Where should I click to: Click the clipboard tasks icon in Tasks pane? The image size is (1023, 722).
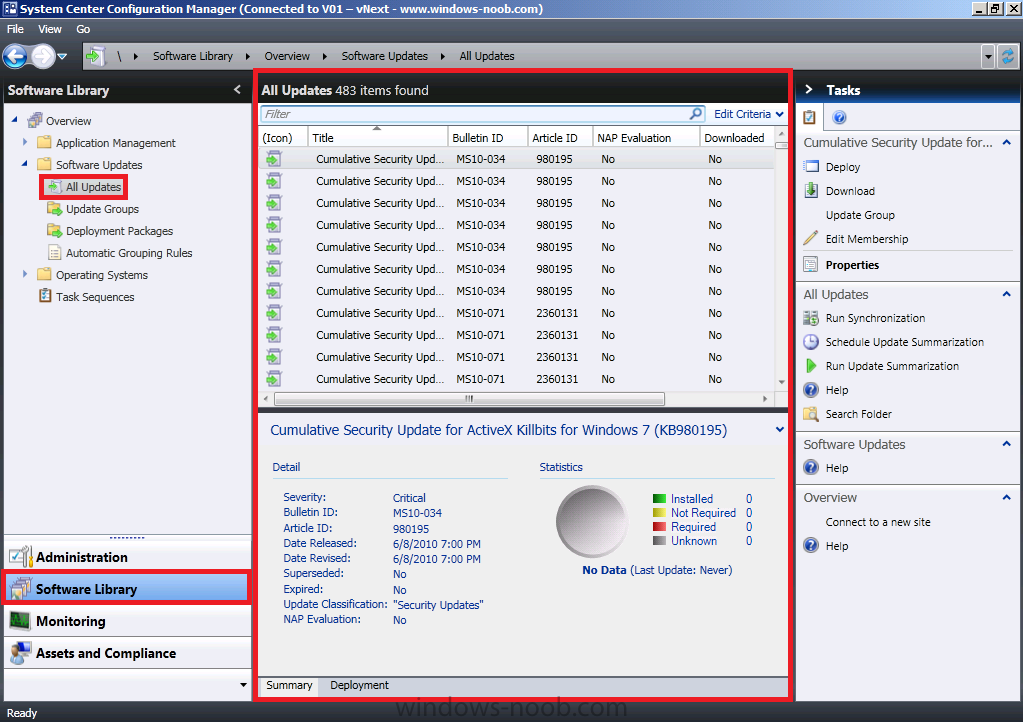pyautogui.click(x=810, y=117)
